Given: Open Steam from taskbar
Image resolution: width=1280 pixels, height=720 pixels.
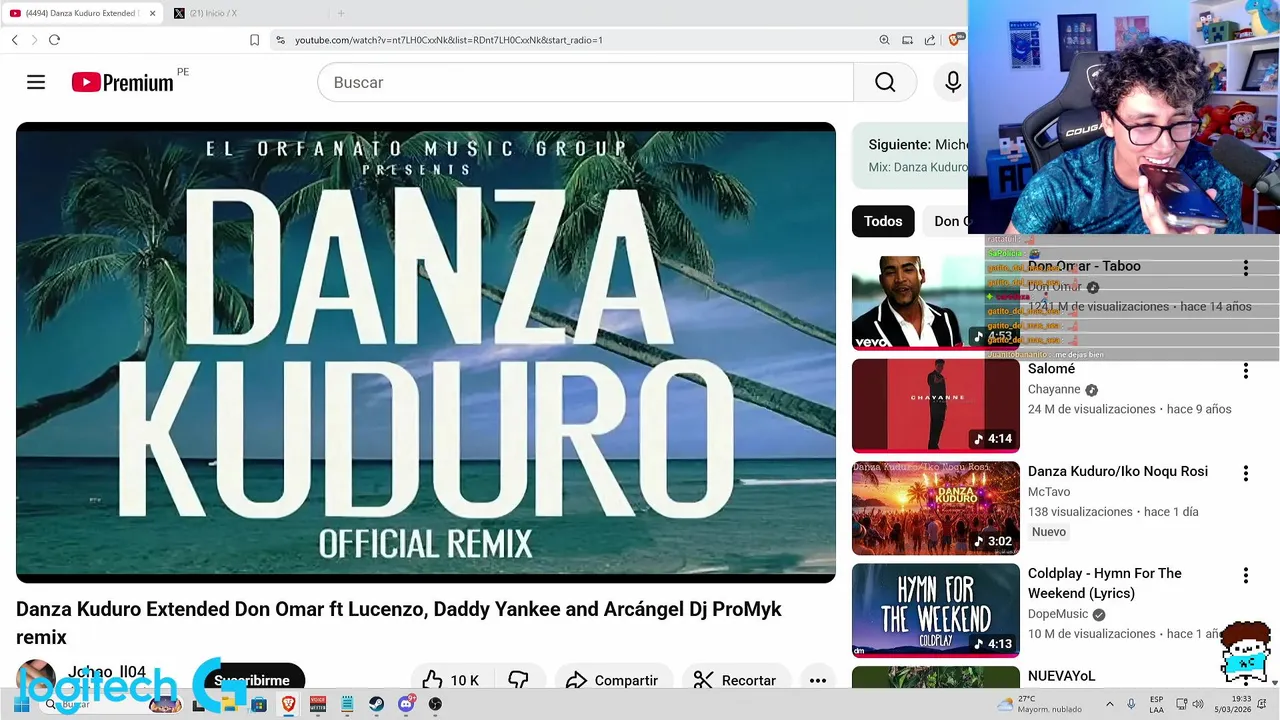Looking at the screenshot, I should [376, 704].
